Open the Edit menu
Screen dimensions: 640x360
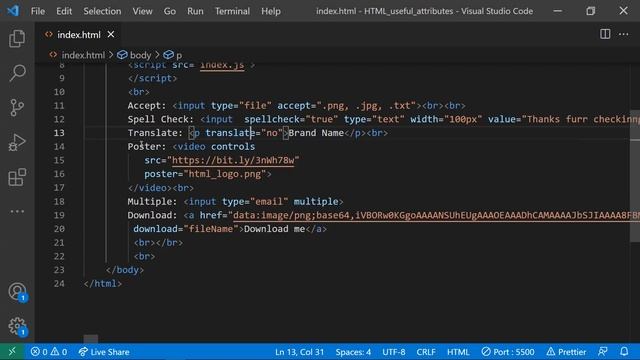[64, 11]
